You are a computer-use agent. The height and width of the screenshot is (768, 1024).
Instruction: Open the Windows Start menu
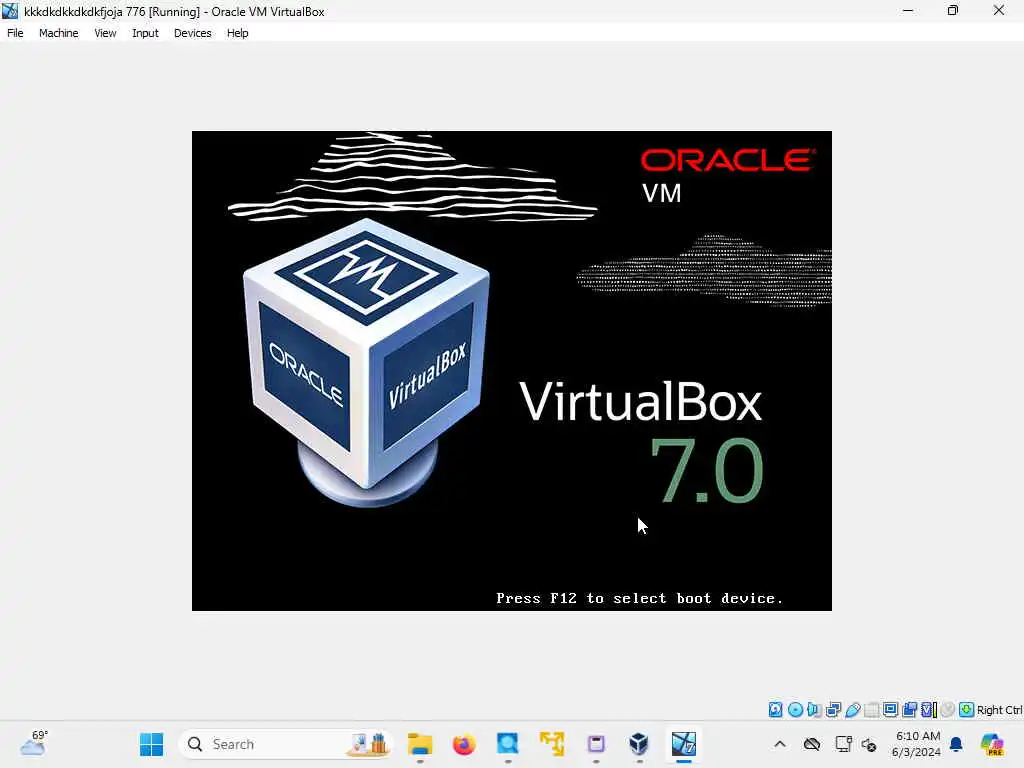[x=152, y=744]
